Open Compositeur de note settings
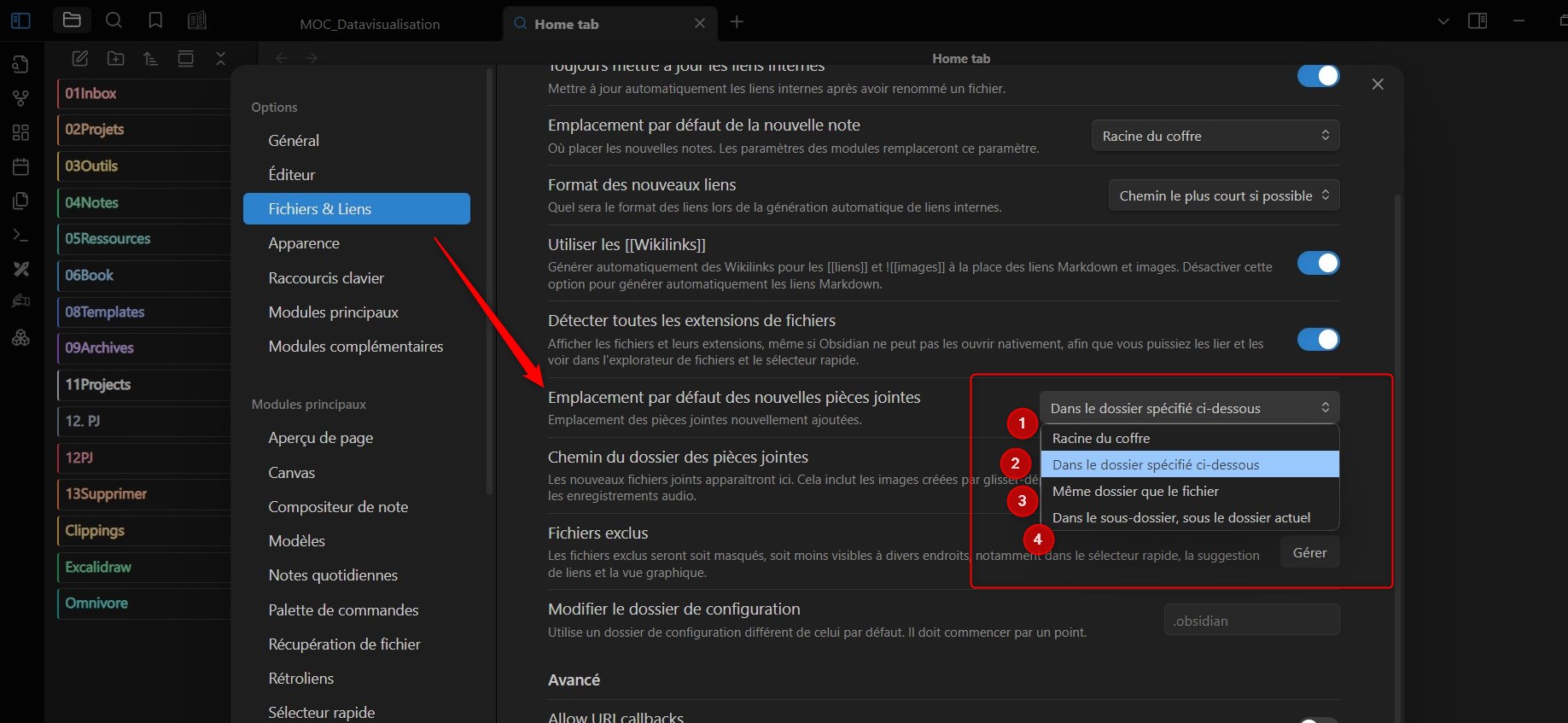The image size is (1568, 723). click(357, 506)
